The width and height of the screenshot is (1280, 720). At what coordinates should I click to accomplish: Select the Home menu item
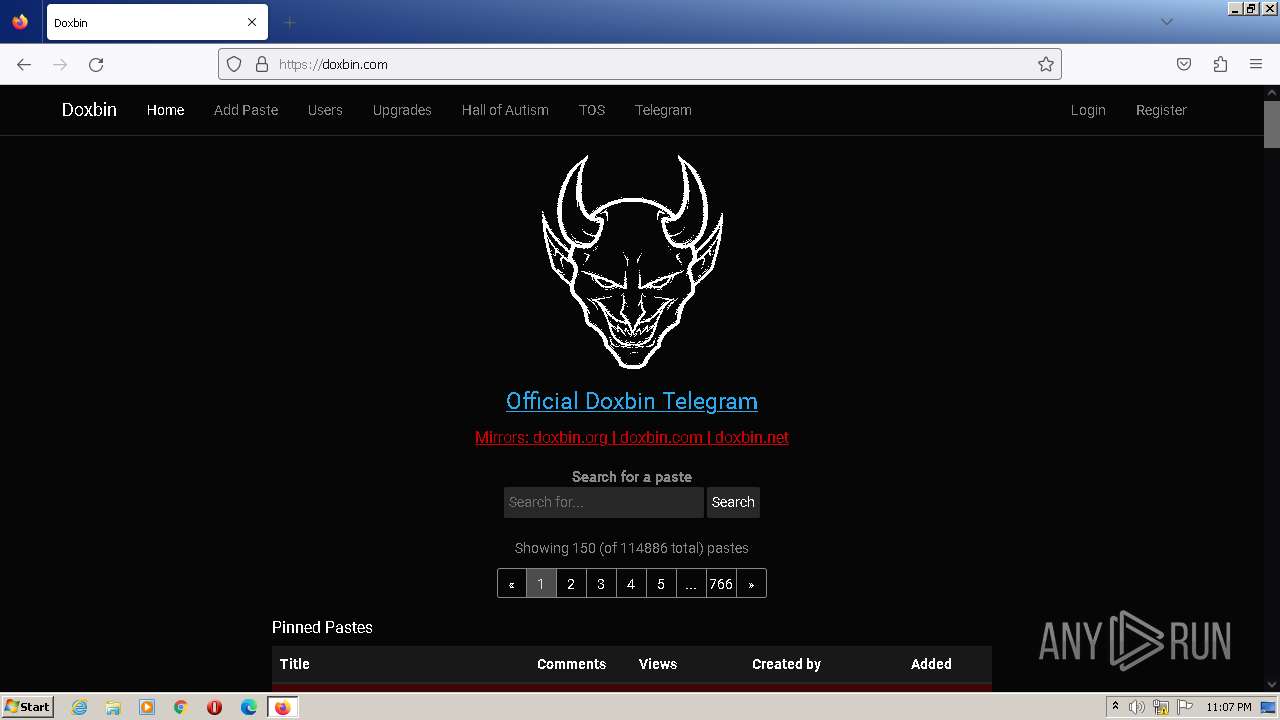(x=165, y=110)
